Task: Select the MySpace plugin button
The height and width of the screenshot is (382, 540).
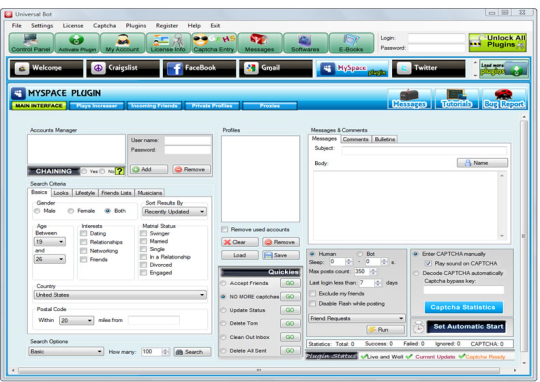Action: pos(352,68)
